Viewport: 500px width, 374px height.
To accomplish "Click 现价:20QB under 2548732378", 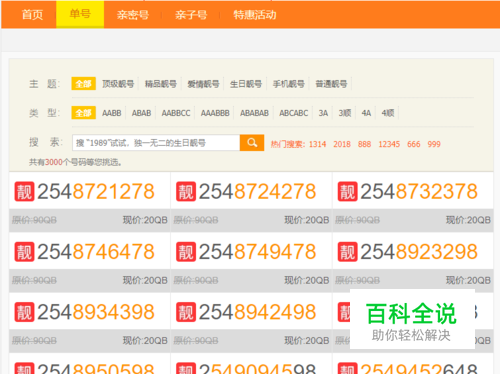I will point(468,220).
